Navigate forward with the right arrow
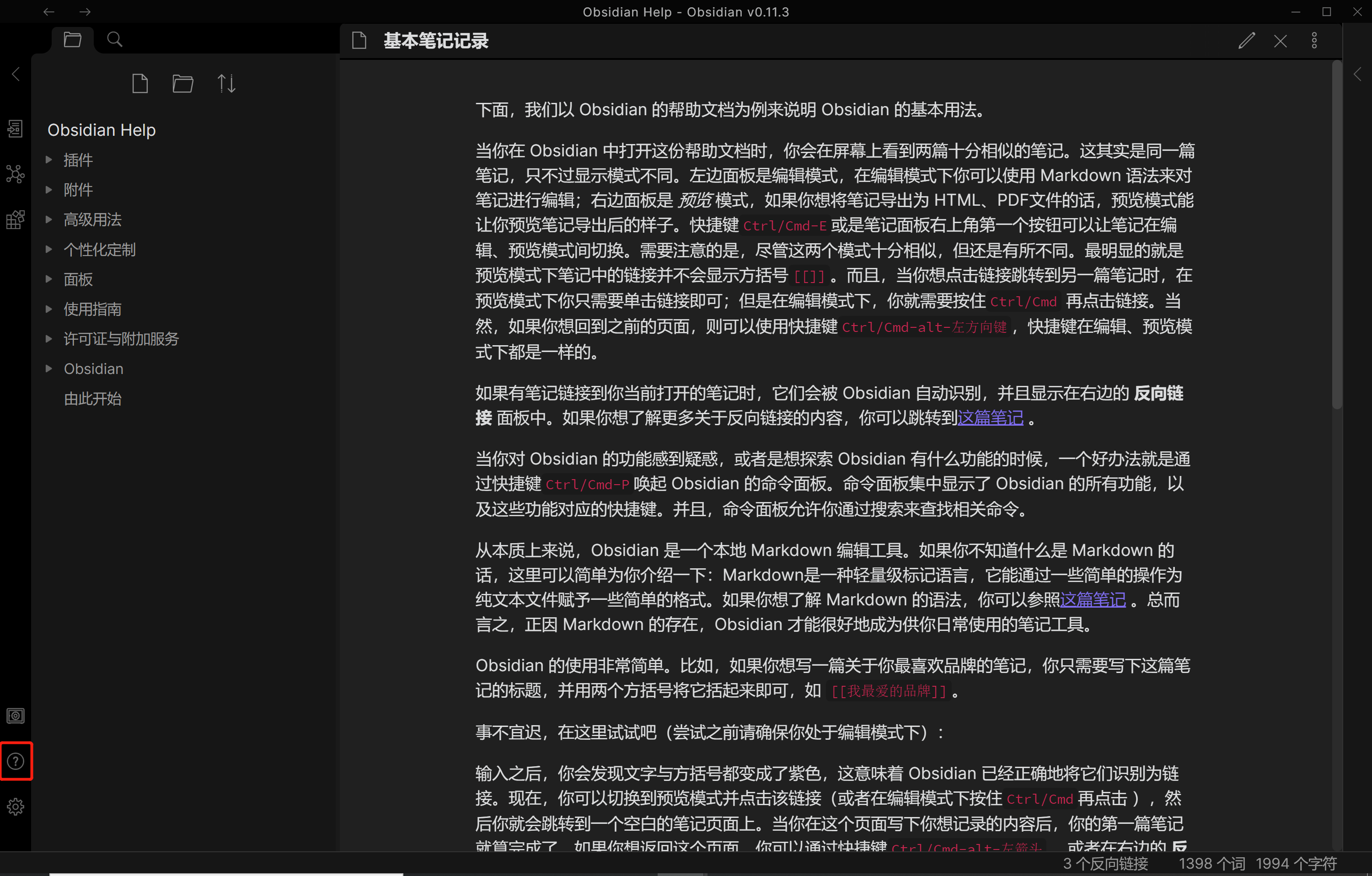The height and width of the screenshot is (876, 1372). pyautogui.click(x=85, y=11)
